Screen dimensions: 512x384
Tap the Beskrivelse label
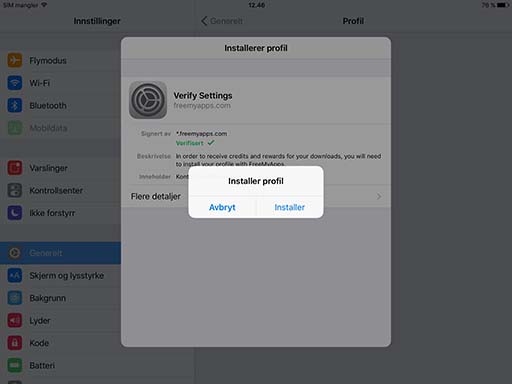154,156
